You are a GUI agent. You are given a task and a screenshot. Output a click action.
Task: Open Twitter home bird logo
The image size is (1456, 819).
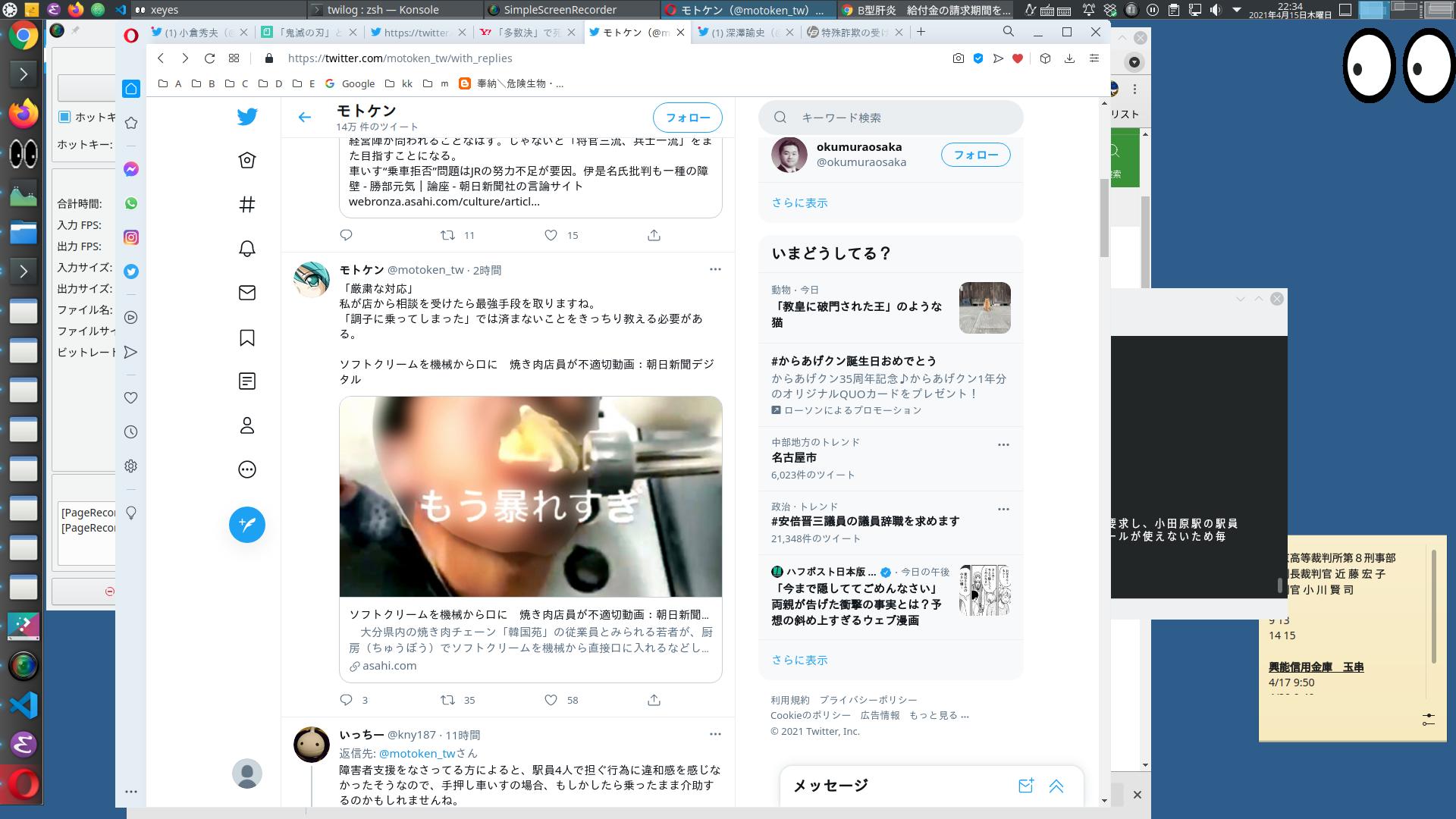[x=247, y=117]
